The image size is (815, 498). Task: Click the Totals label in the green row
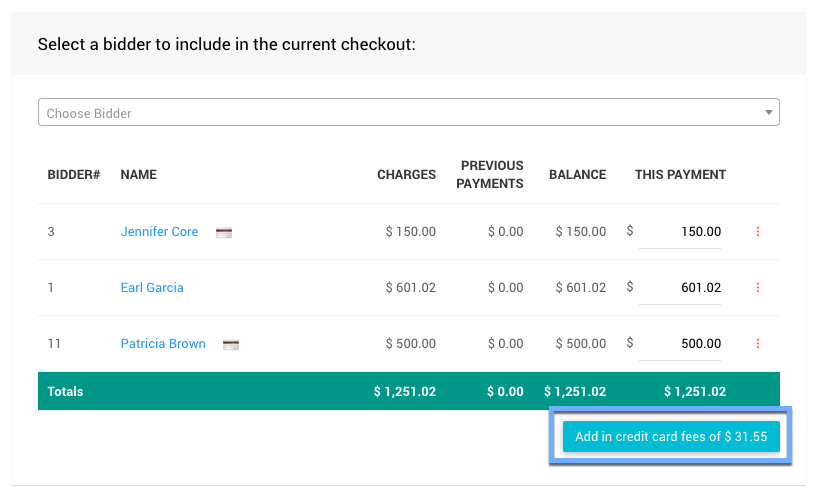(66, 392)
